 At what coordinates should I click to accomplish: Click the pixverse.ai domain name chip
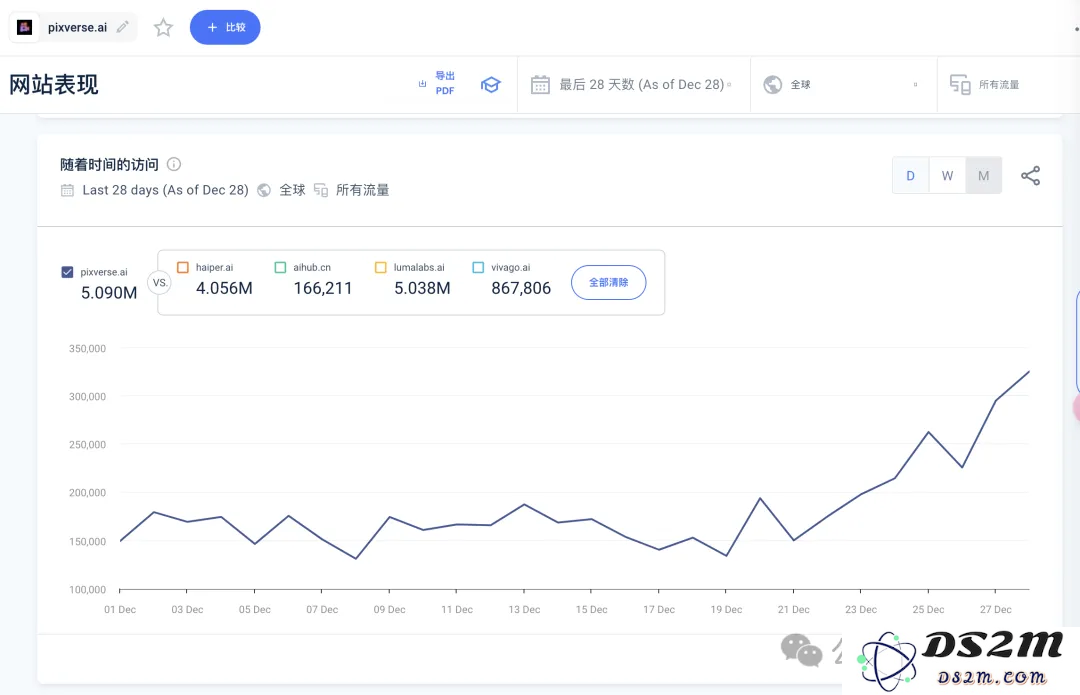[x=77, y=28]
